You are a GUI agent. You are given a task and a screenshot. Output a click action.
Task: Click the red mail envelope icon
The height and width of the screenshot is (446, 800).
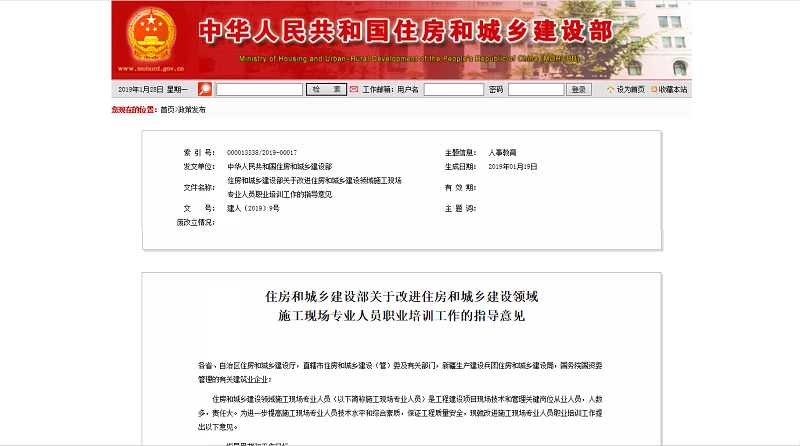click(x=354, y=89)
